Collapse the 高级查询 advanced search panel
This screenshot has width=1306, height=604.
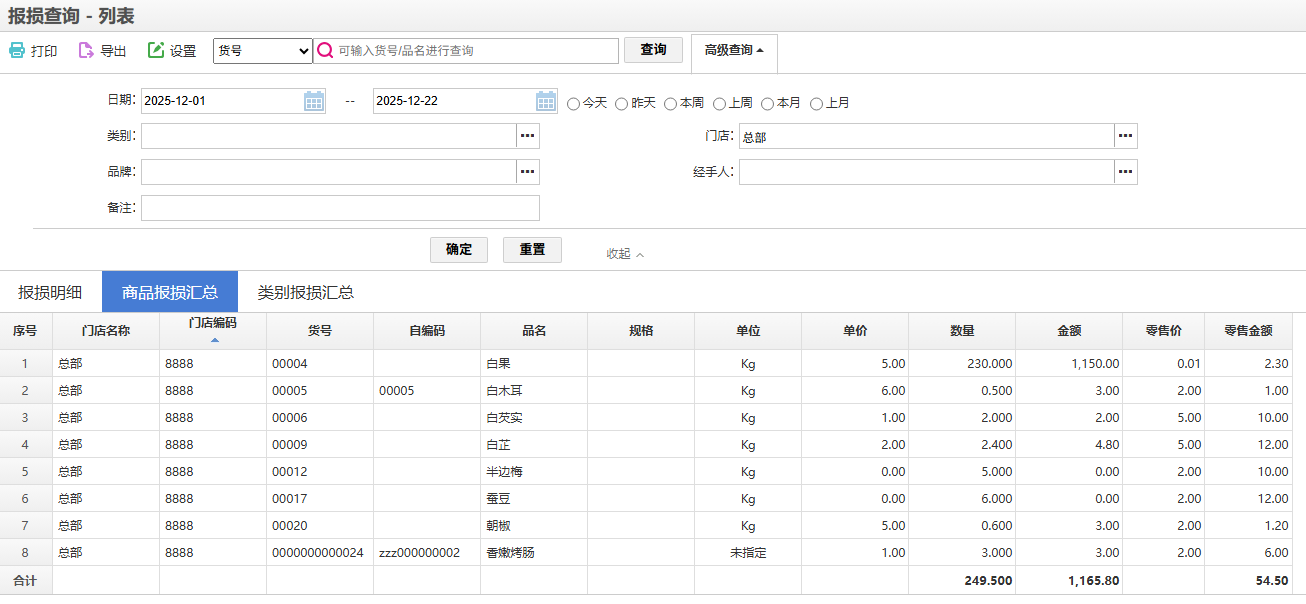734,51
